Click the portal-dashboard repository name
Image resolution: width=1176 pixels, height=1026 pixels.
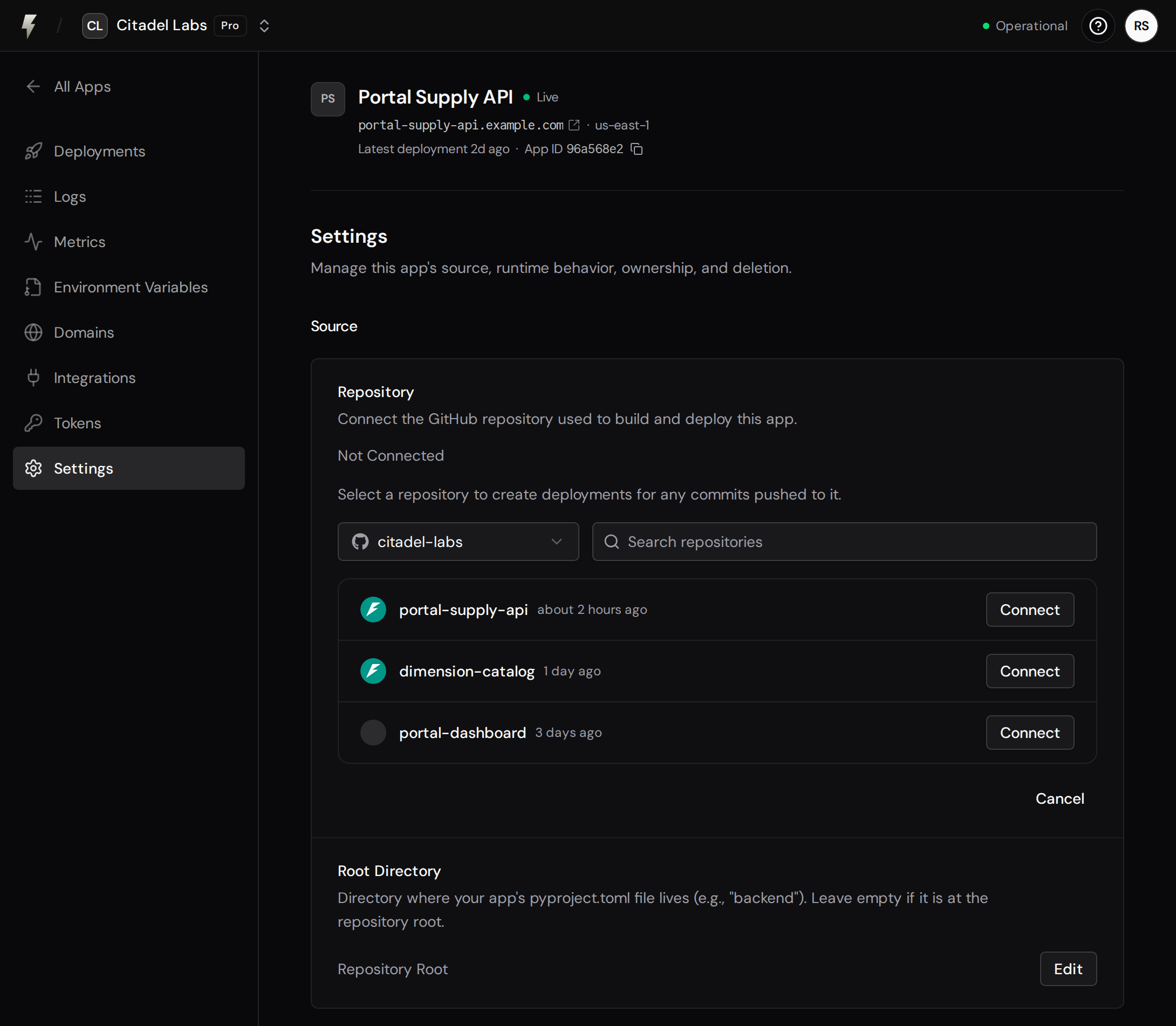coord(462,733)
